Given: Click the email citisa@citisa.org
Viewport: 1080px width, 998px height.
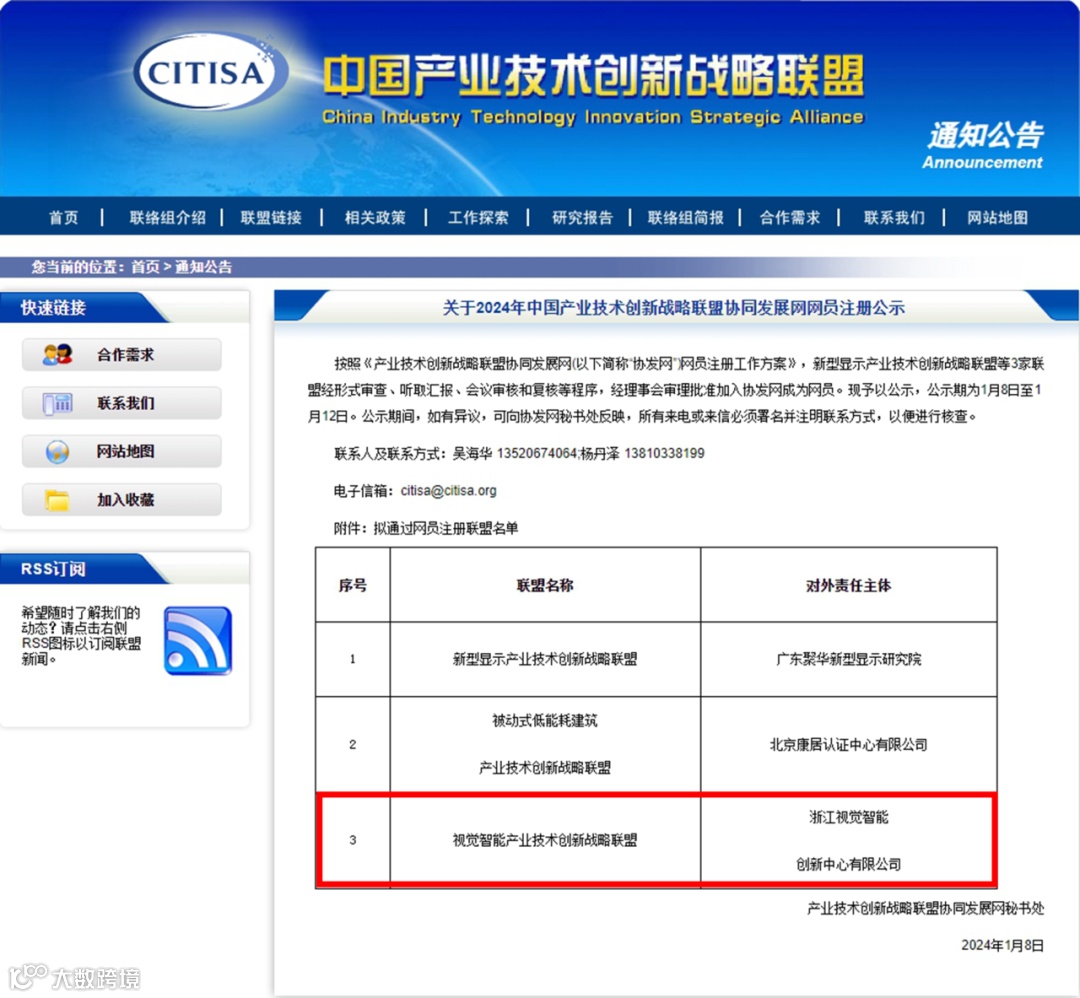Looking at the screenshot, I should tap(448, 490).
